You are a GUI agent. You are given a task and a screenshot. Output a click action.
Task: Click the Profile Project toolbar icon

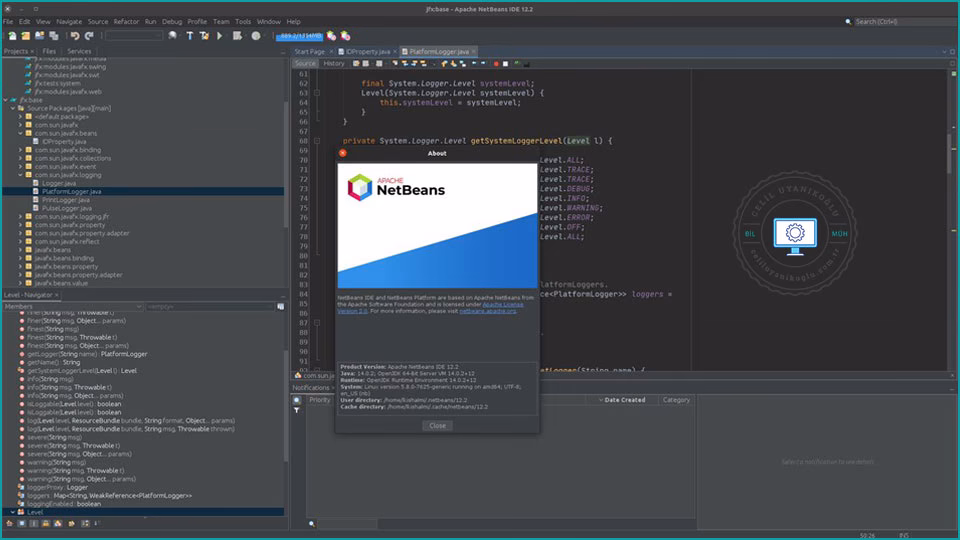(x=256, y=36)
